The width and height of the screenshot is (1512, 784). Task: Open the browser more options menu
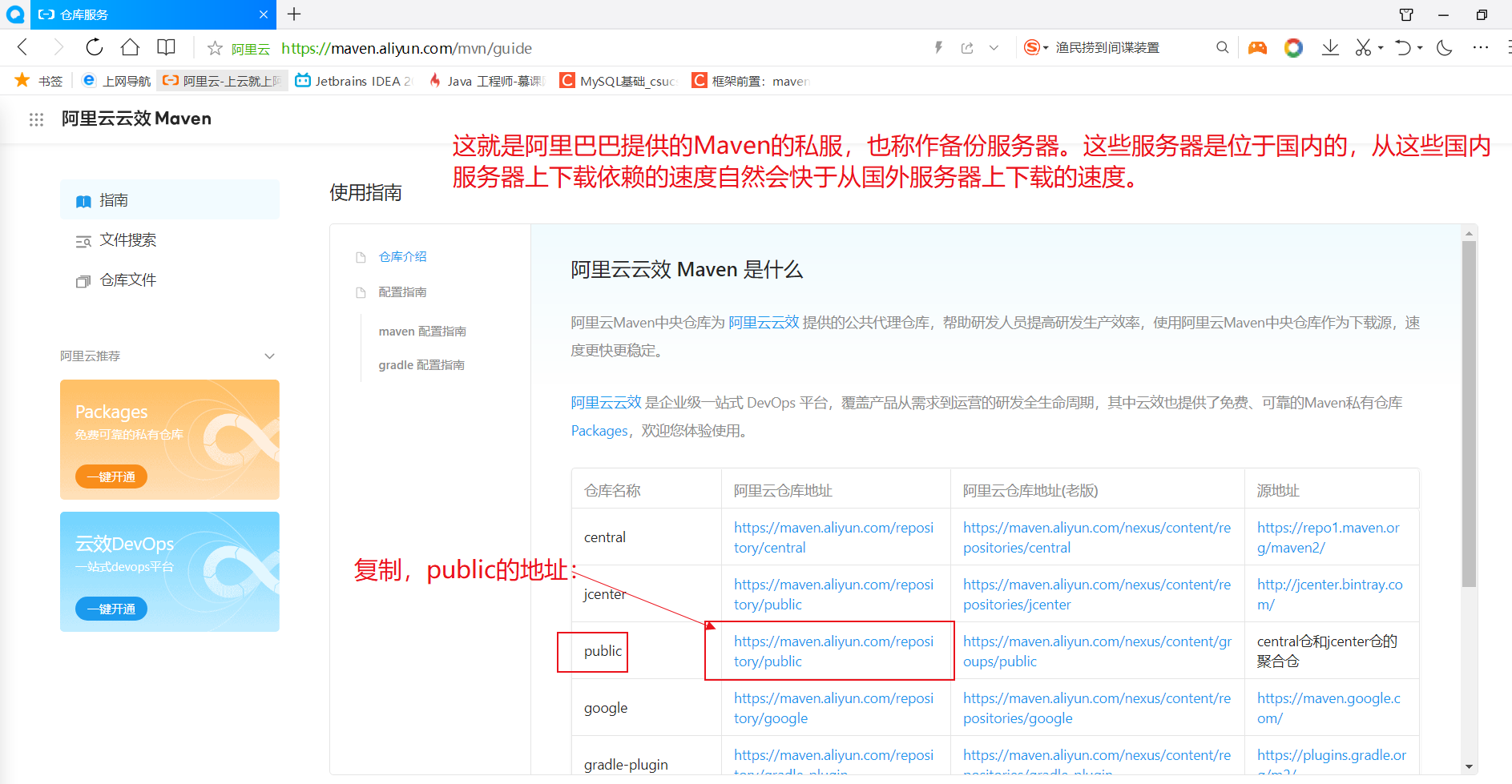point(1481,48)
